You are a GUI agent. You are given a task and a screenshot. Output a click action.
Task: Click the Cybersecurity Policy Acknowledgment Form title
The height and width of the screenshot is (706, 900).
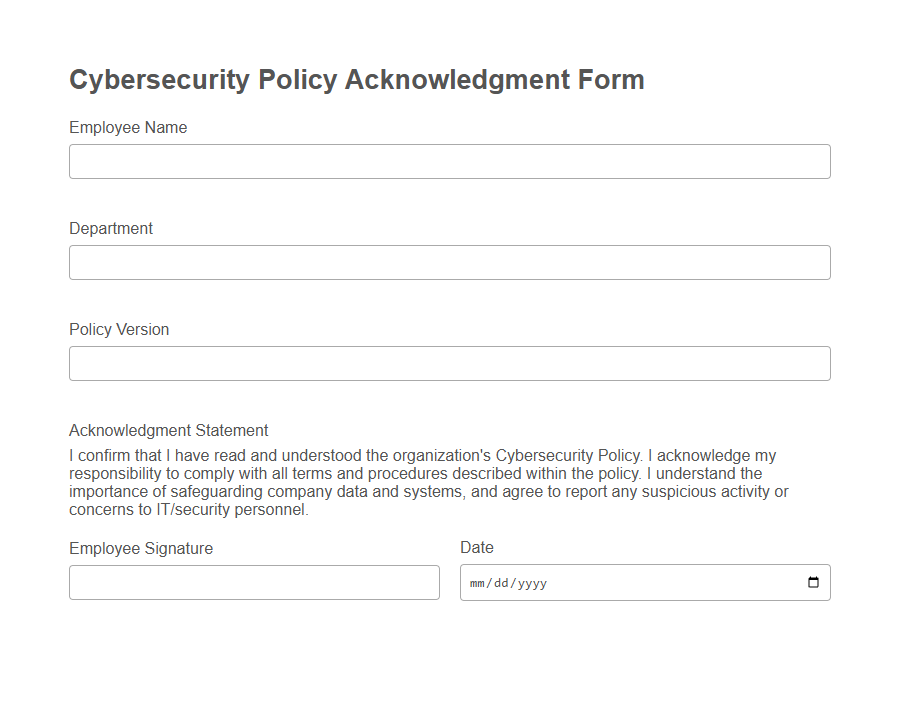[356, 79]
